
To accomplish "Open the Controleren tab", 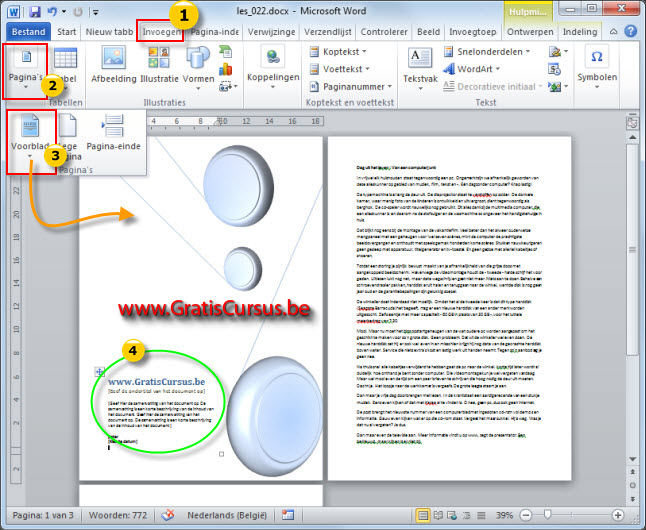I will point(384,32).
